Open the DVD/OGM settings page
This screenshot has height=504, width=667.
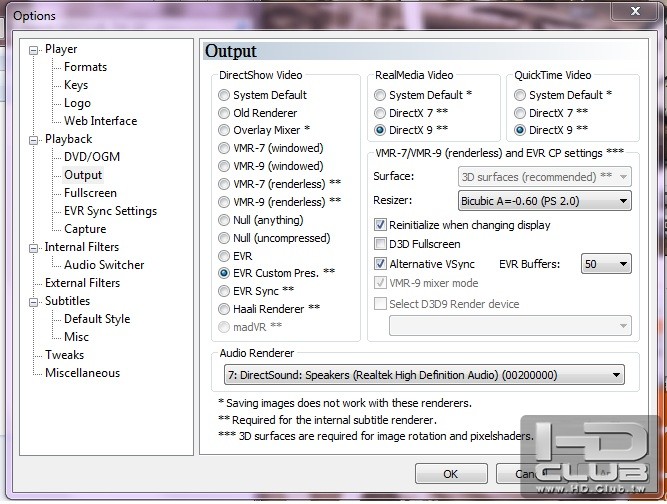92,157
